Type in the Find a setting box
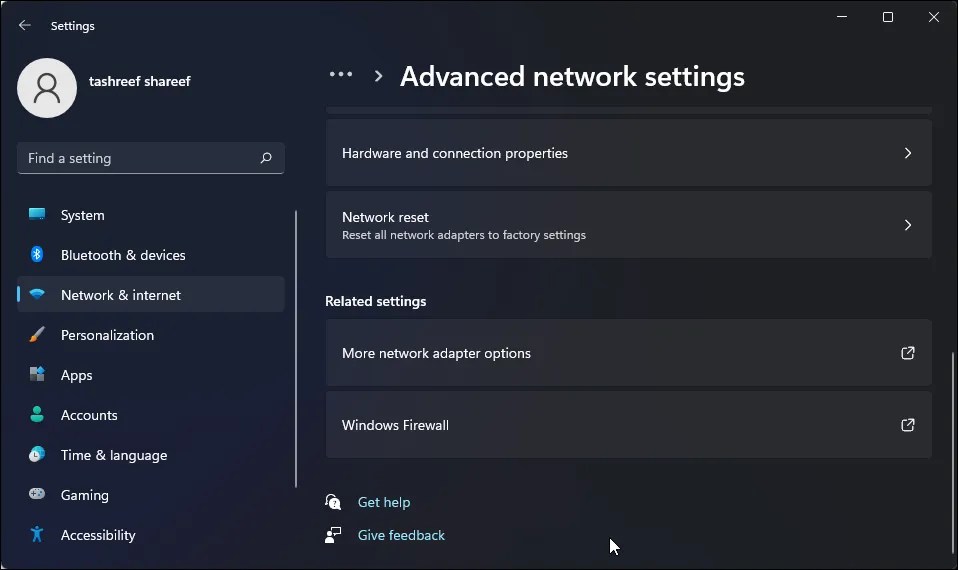958x570 pixels. point(138,158)
